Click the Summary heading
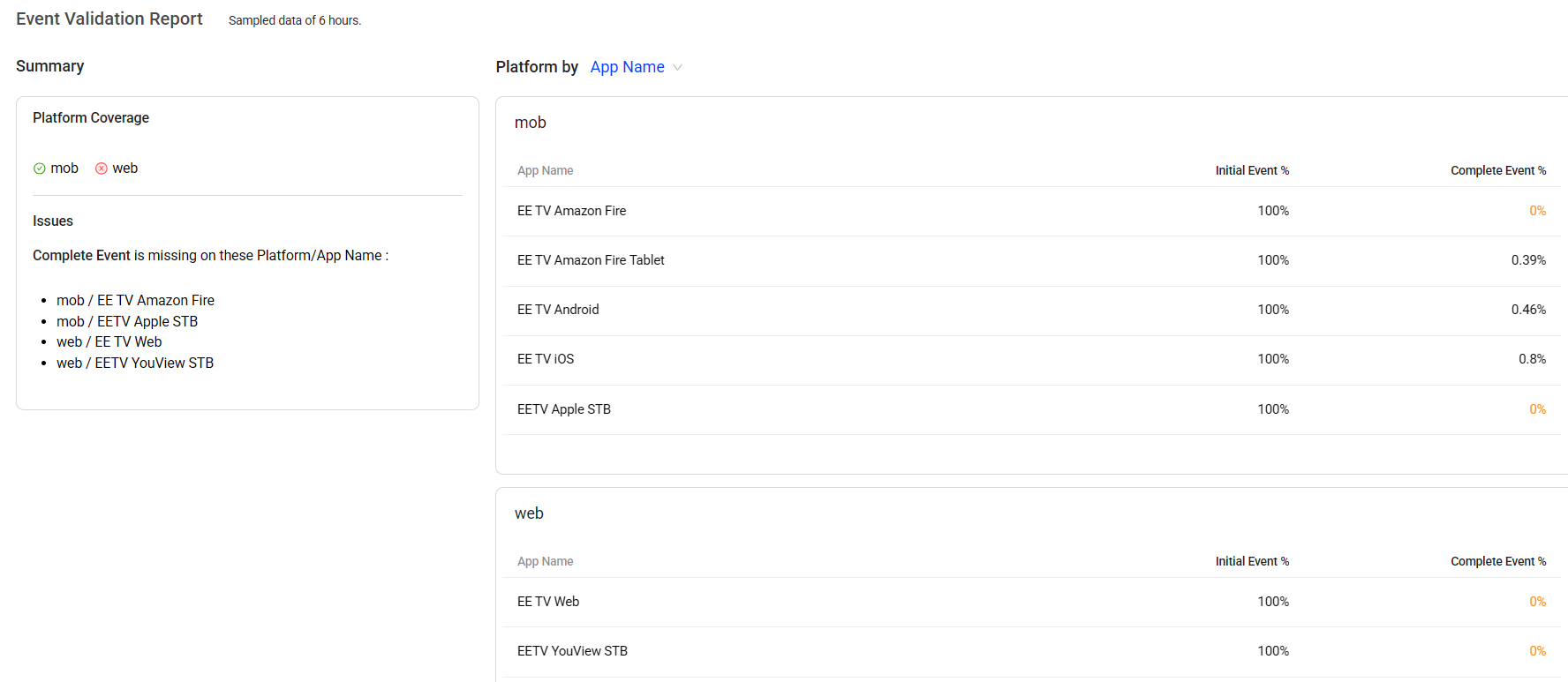 (x=50, y=66)
